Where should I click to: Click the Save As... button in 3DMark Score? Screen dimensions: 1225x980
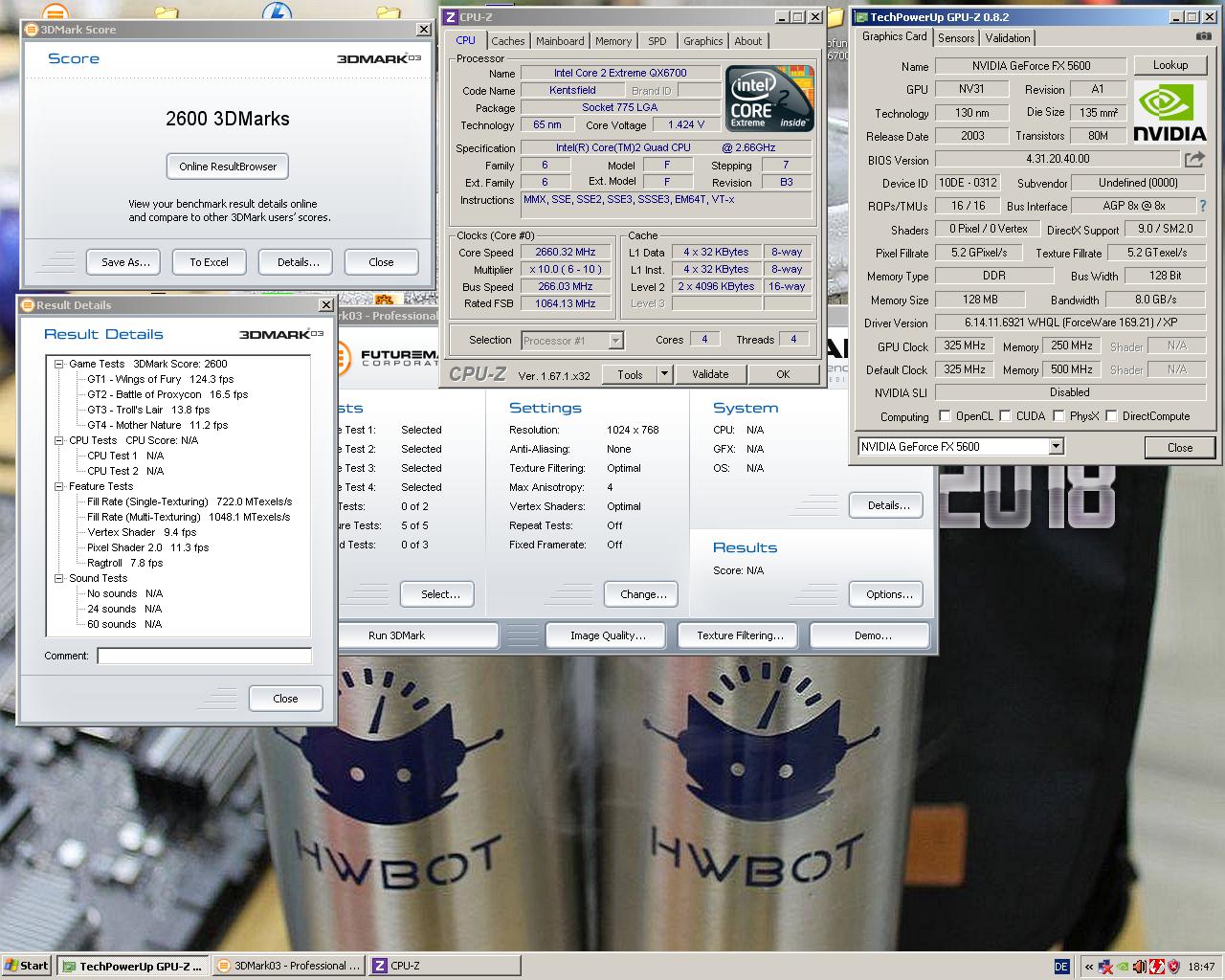(x=125, y=262)
